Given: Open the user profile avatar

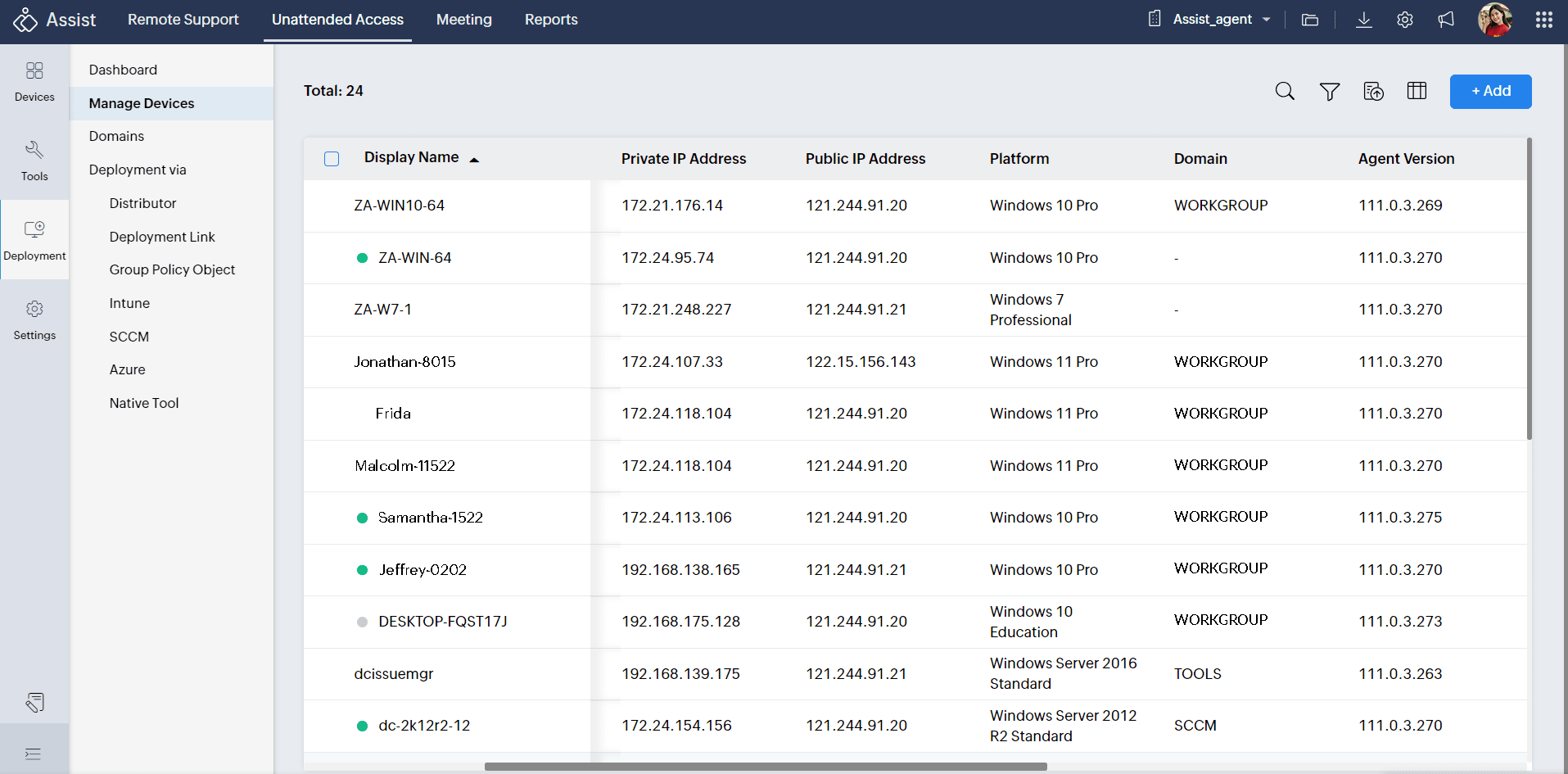Looking at the screenshot, I should click(x=1494, y=20).
